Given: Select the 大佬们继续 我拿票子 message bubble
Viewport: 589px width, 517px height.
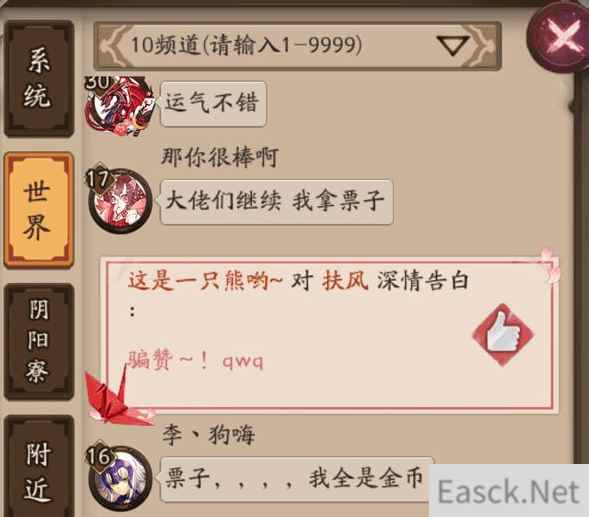Looking at the screenshot, I should 276,202.
